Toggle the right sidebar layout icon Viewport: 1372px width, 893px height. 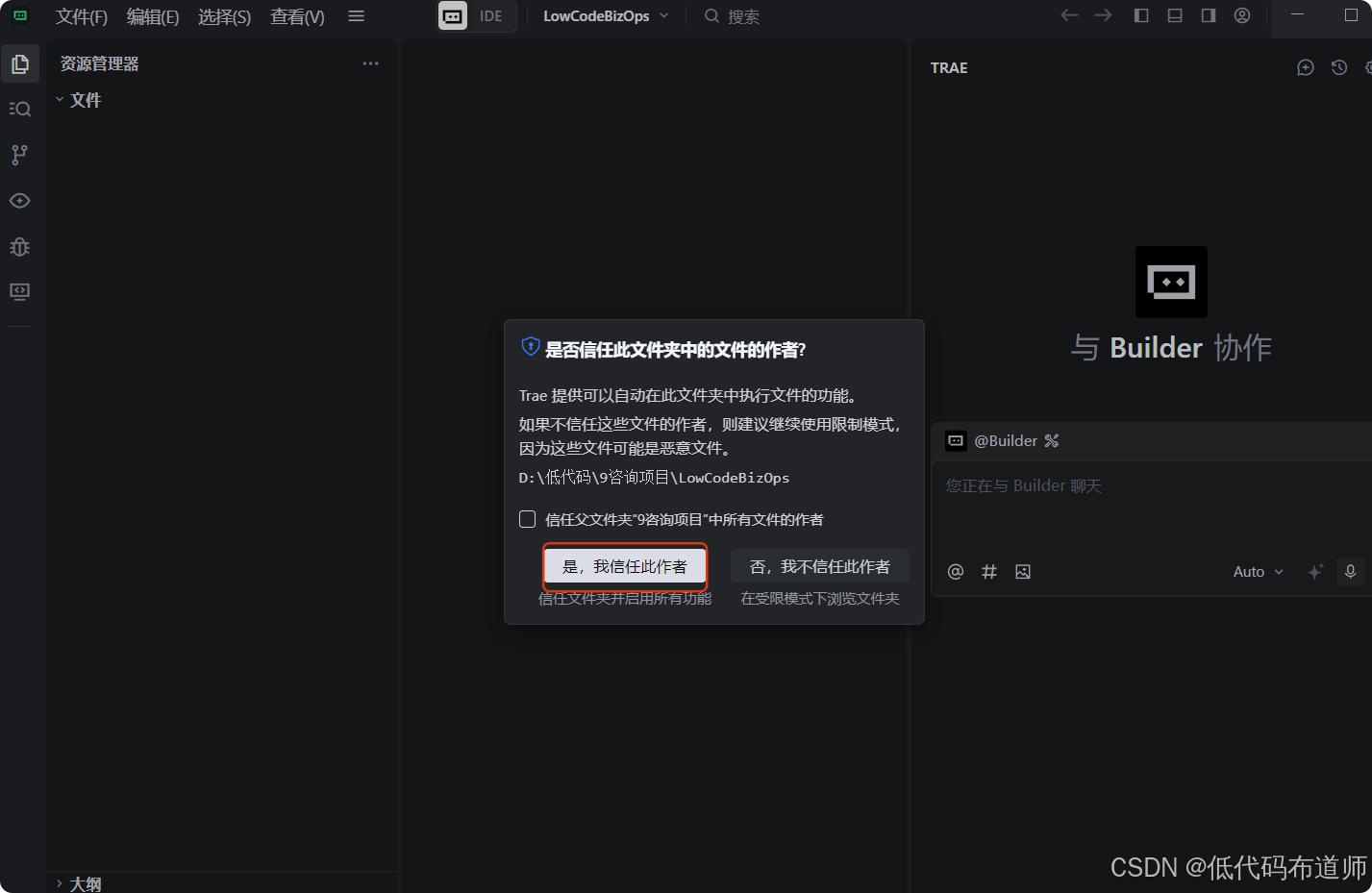[x=1209, y=15]
